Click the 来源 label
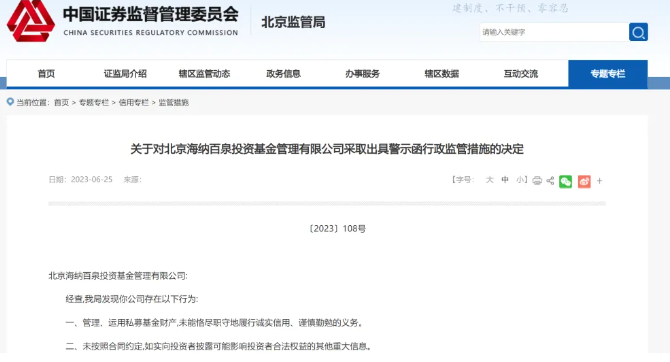This screenshot has height=362, width=670. [132, 180]
